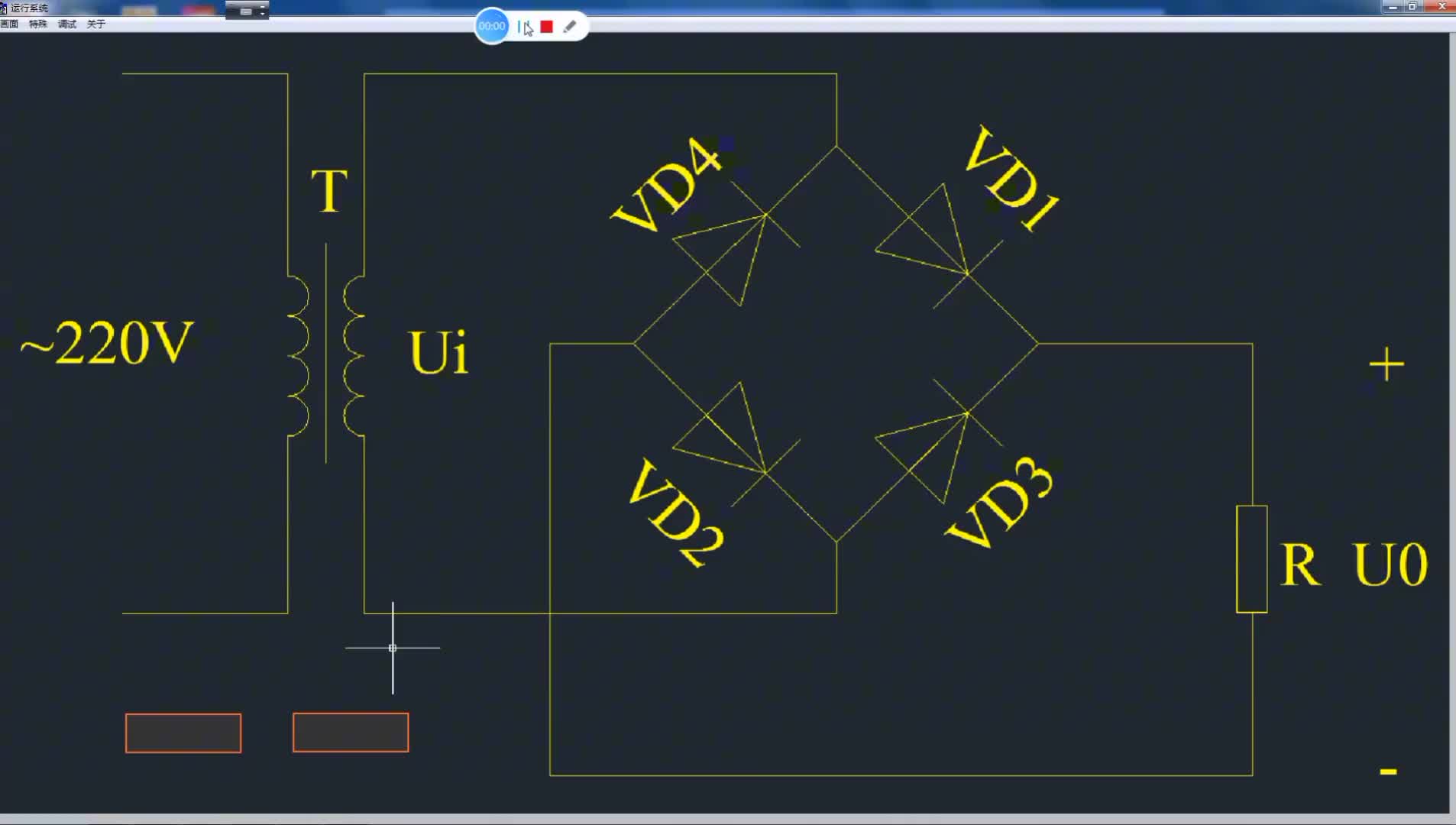Click the VD4 text label
1456x825 pixels.
point(666,184)
